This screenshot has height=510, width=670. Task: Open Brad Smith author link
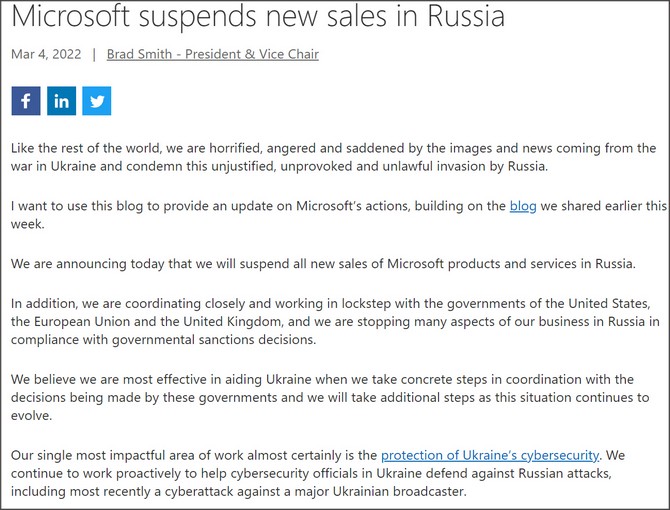click(x=213, y=54)
